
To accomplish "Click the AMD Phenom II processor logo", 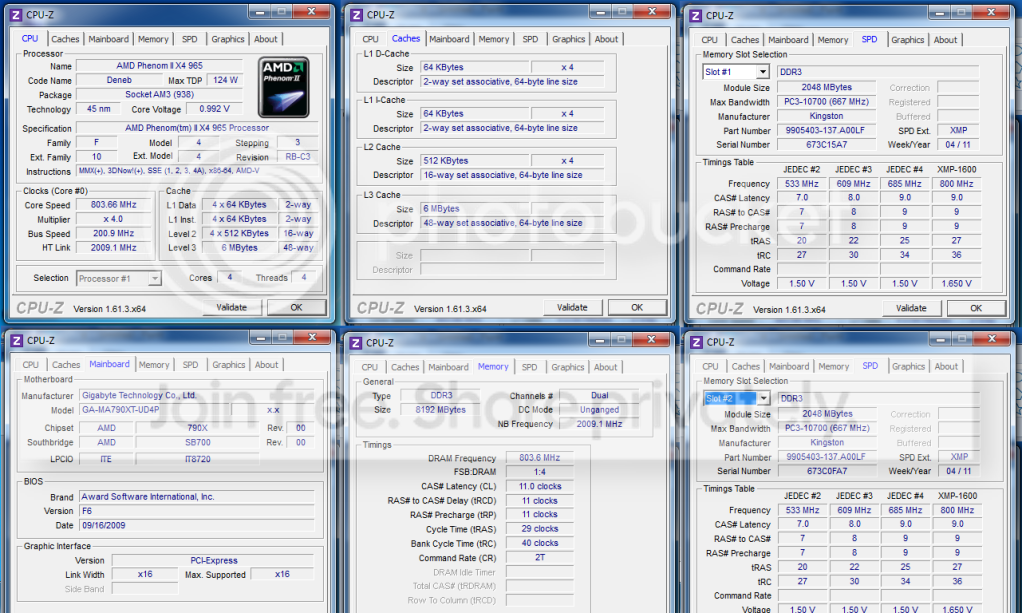I will coord(284,87).
